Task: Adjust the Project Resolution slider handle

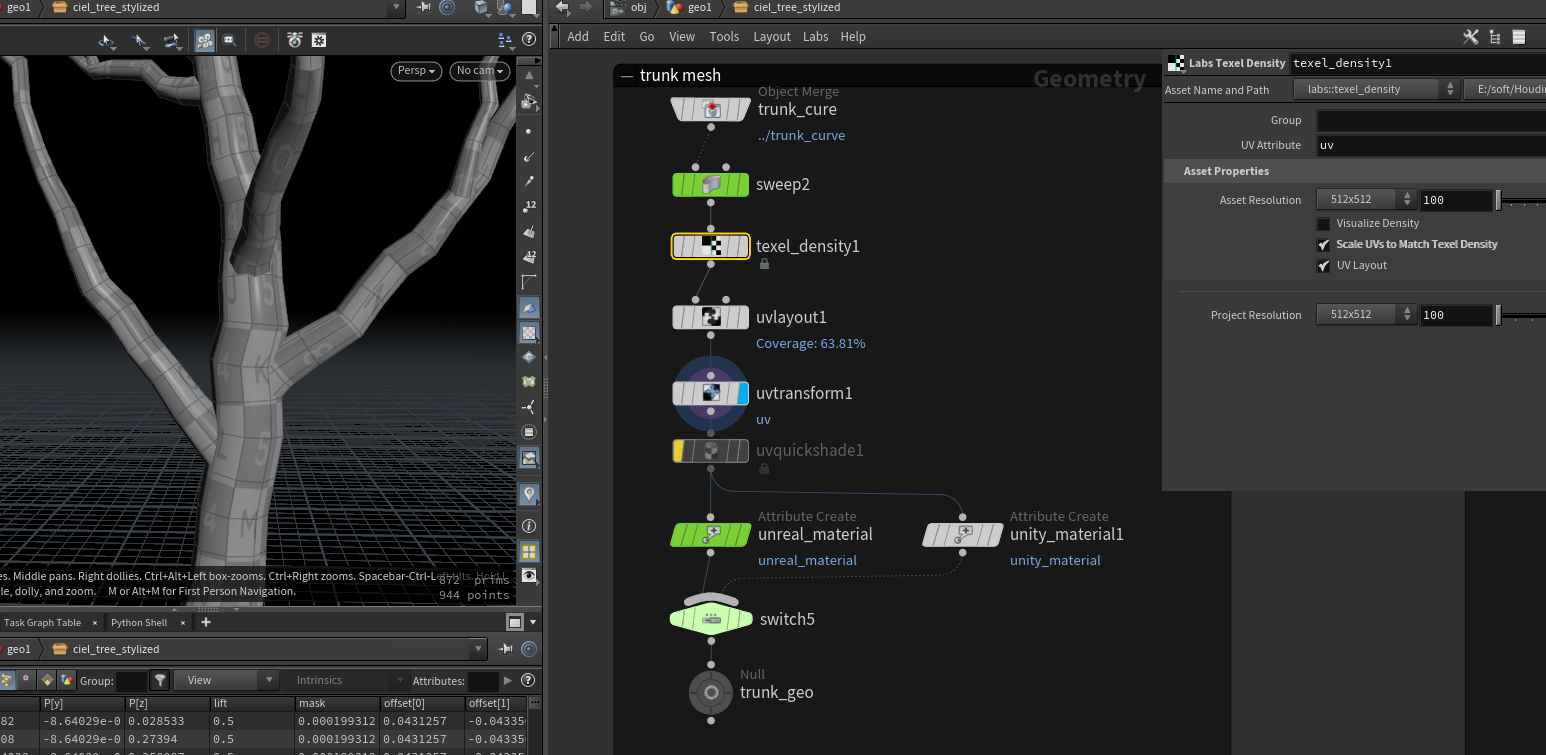Action: [x=1498, y=315]
